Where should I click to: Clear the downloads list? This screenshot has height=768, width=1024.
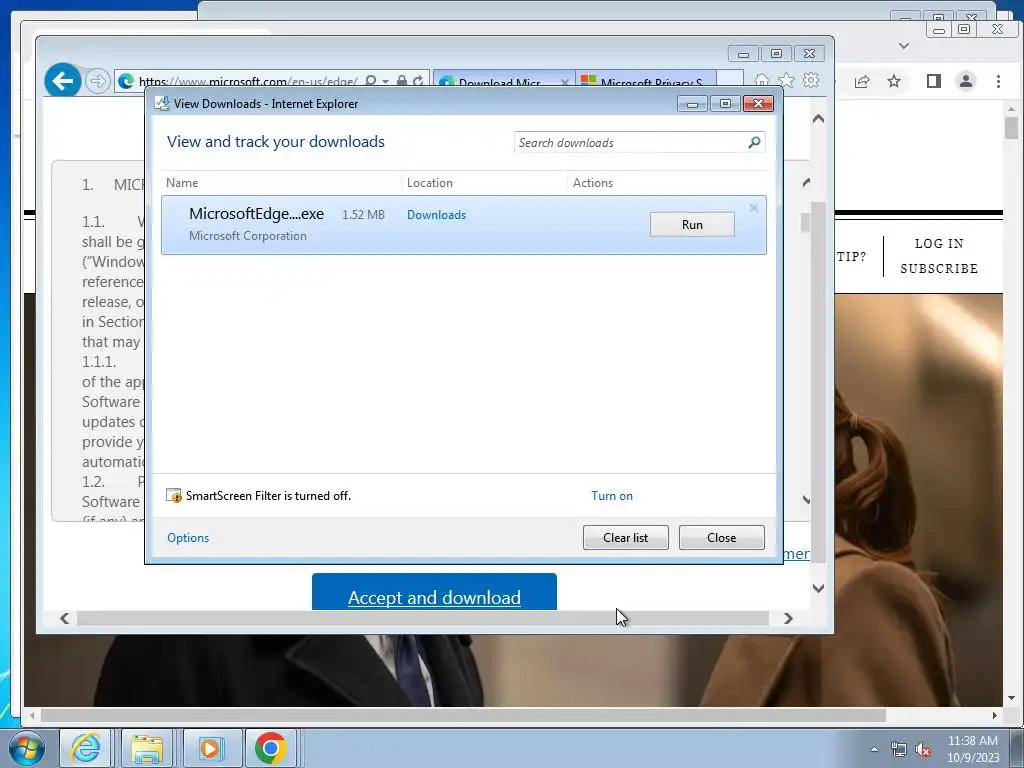(x=625, y=537)
